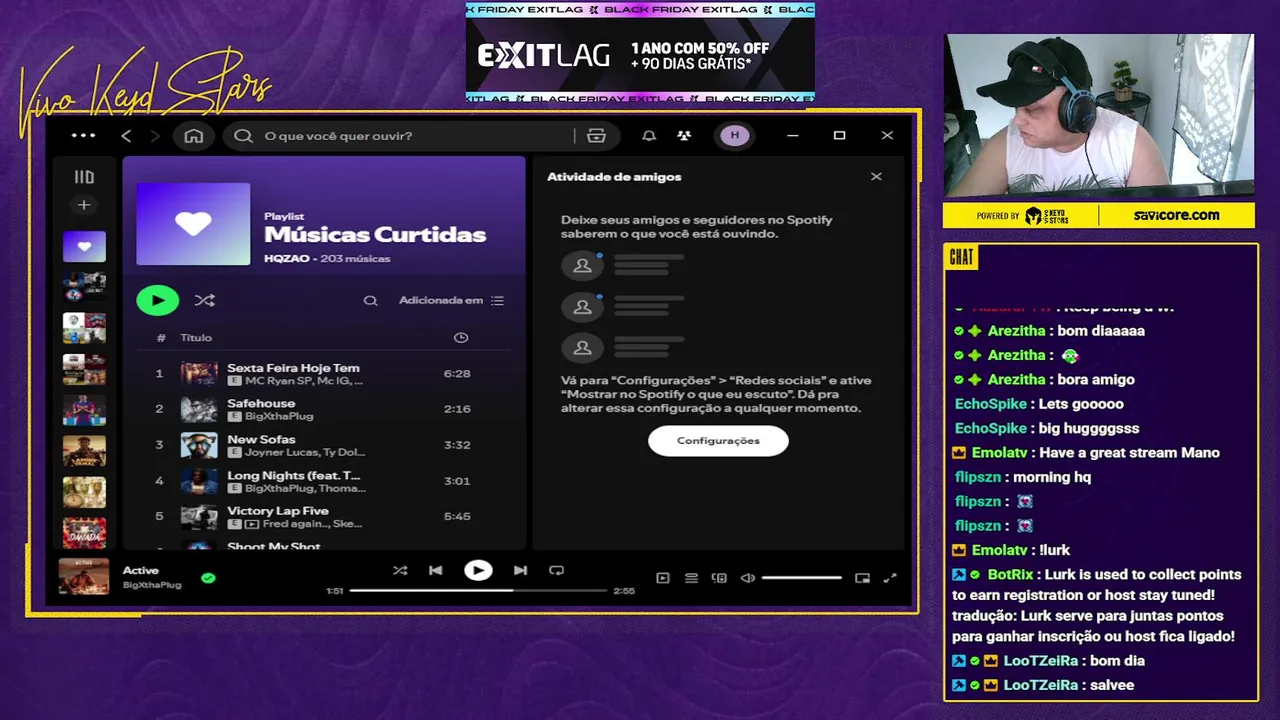The width and height of the screenshot is (1280, 720).
Task: Skip to the next track
Action: [520, 570]
